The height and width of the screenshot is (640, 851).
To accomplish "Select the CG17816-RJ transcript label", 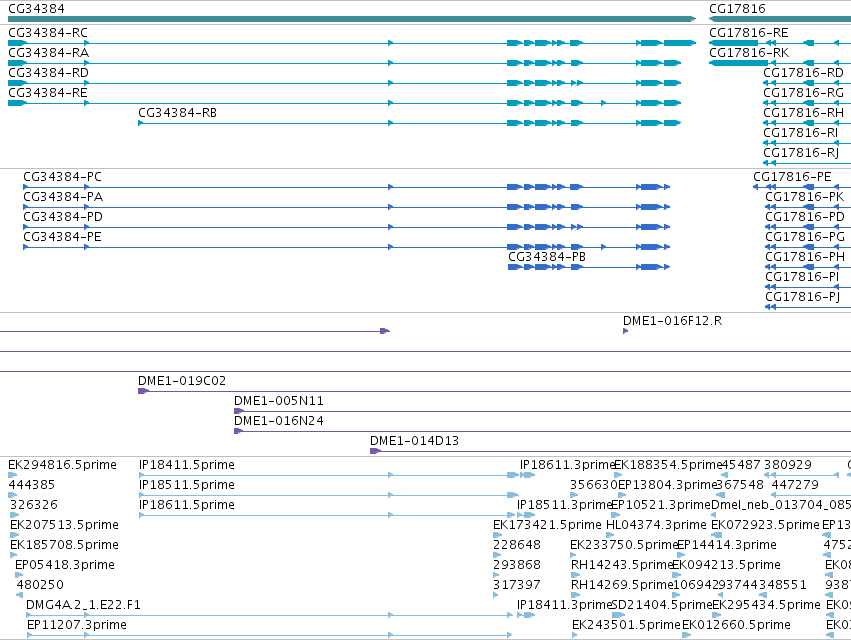I will 801,153.
